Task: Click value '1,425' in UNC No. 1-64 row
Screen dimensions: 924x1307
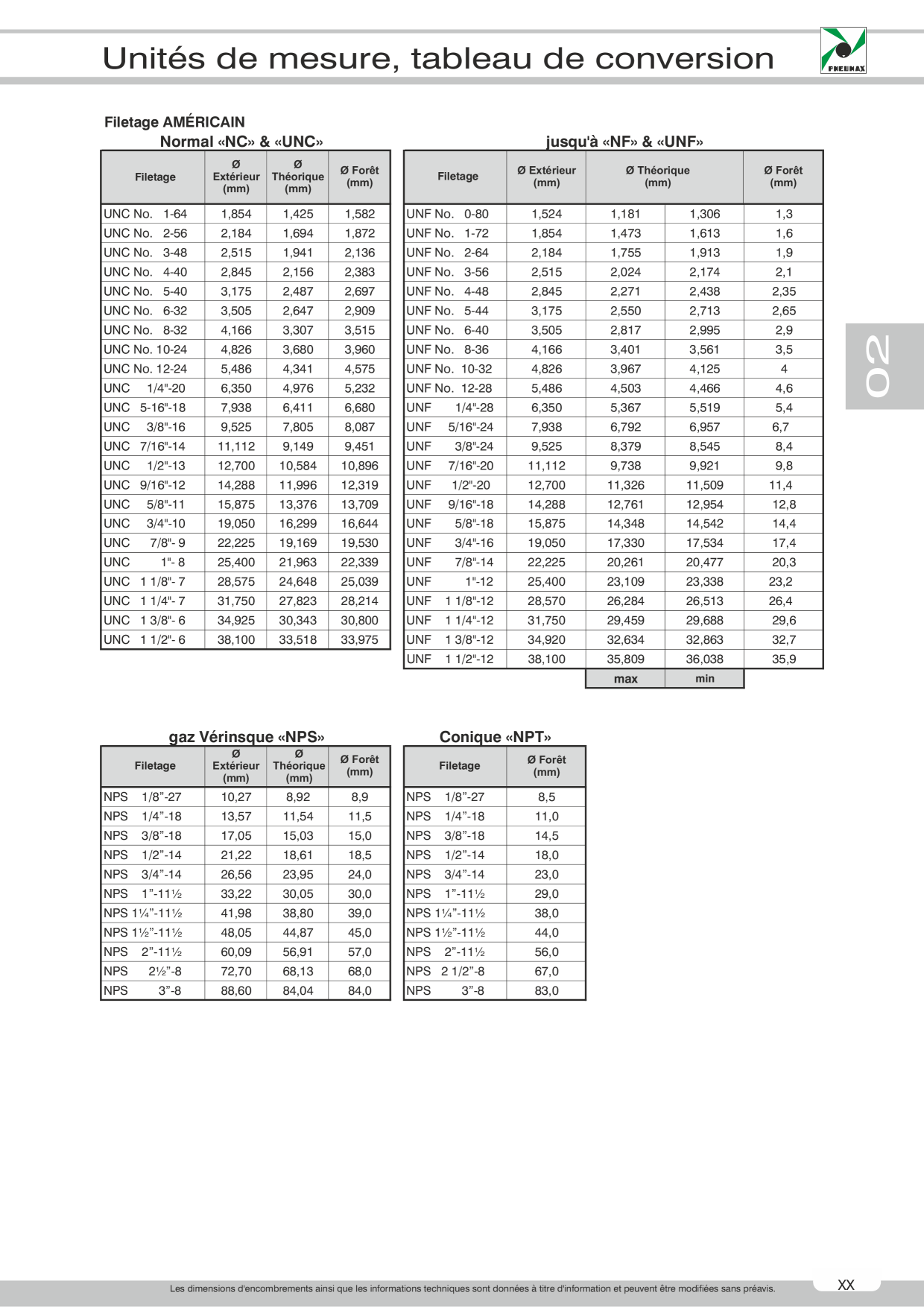Action: (298, 214)
